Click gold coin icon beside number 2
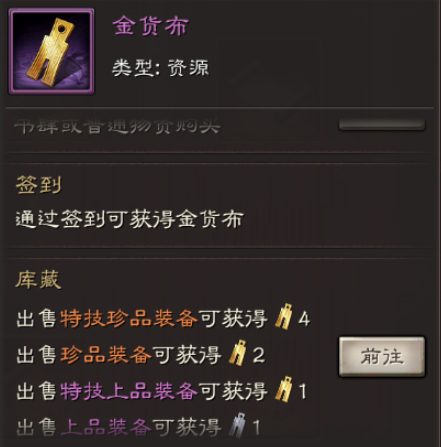The width and height of the screenshot is (441, 447). pyautogui.click(x=238, y=353)
